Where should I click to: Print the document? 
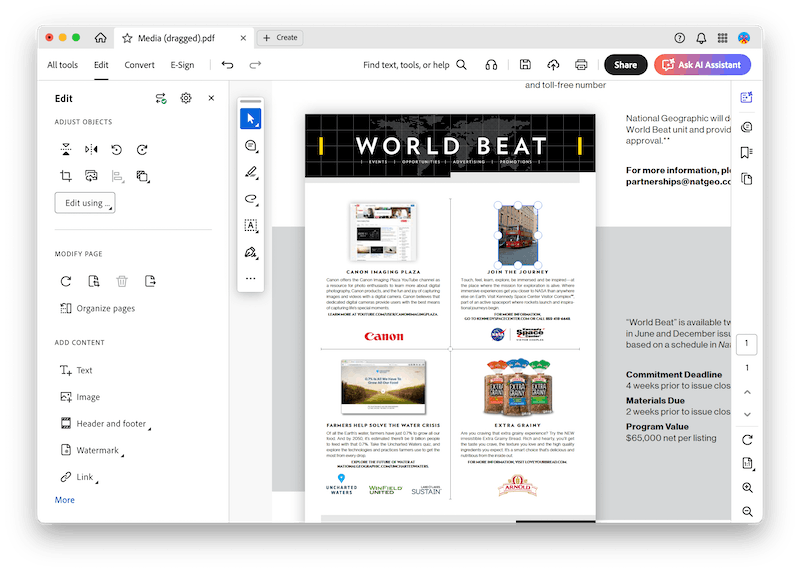point(581,64)
